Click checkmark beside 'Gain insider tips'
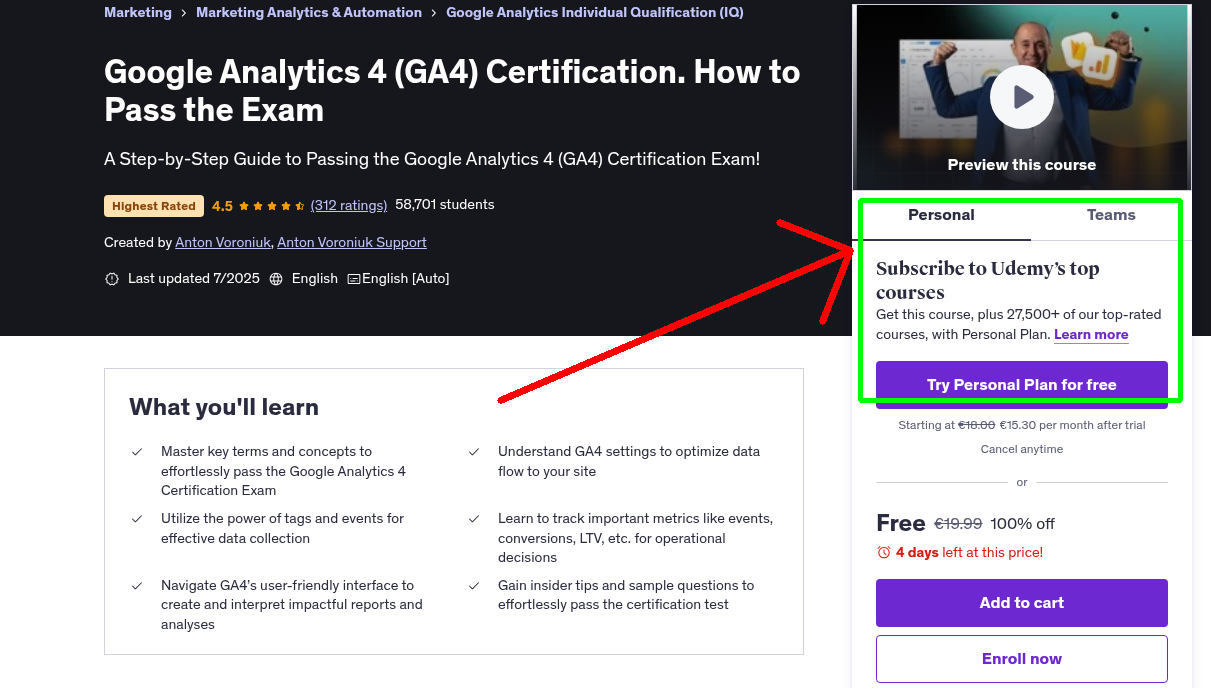This screenshot has width=1211, height=688. click(x=474, y=586)
